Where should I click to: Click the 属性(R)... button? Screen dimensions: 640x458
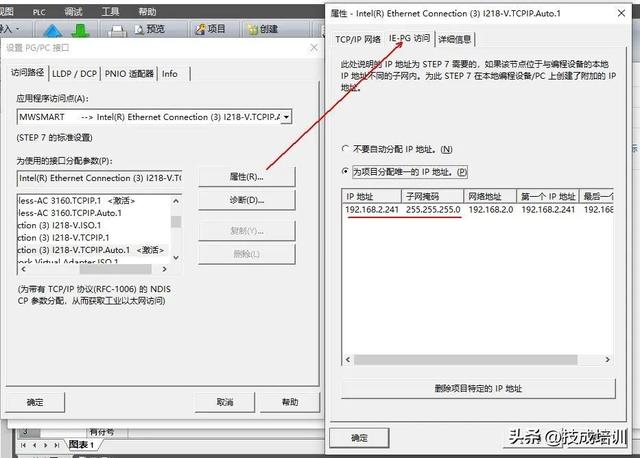tap(247, 177)
